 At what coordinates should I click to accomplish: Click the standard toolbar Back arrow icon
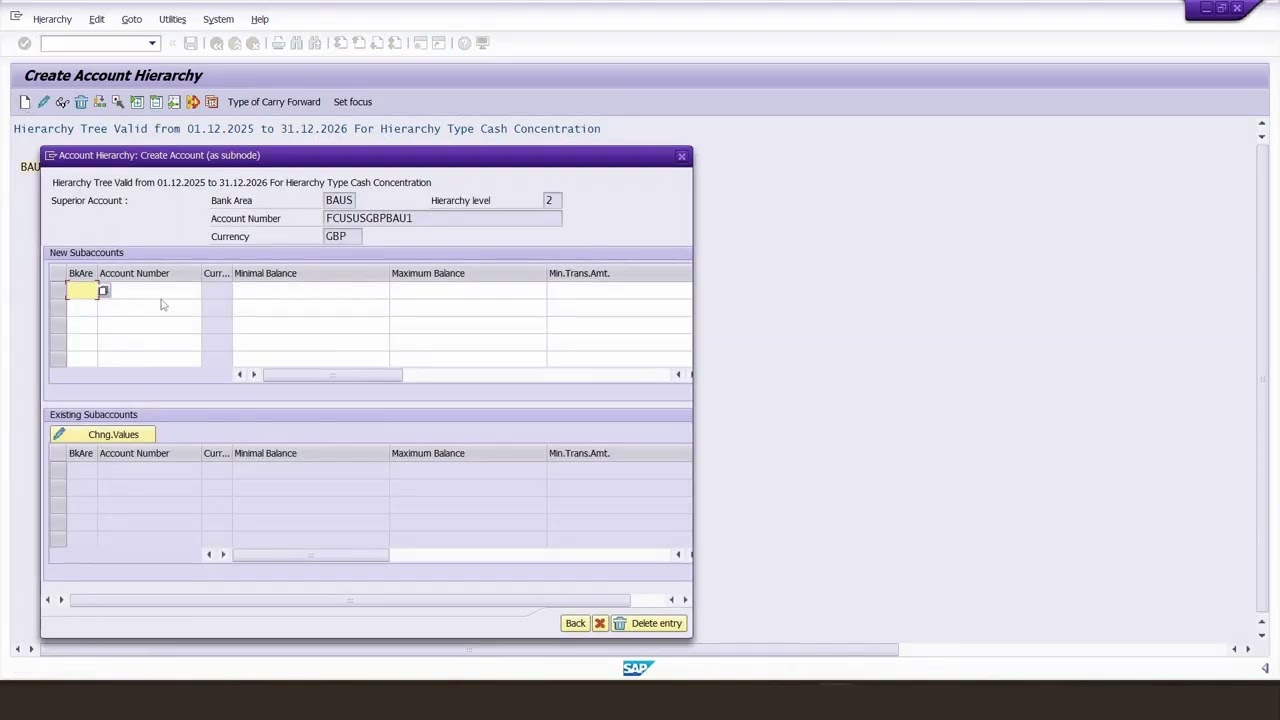216,43
